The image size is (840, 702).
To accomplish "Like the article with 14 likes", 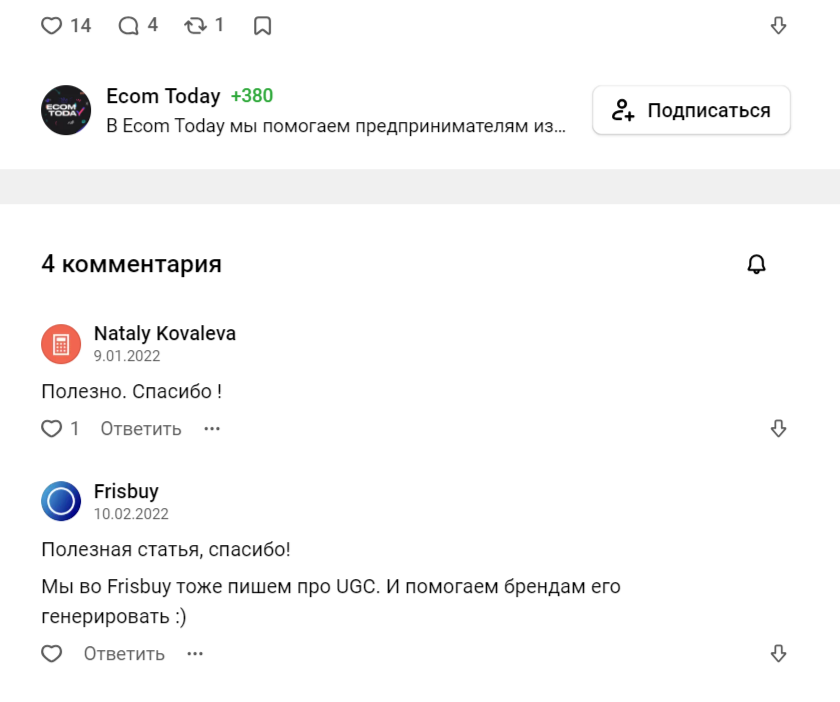I will click(52, 26).
